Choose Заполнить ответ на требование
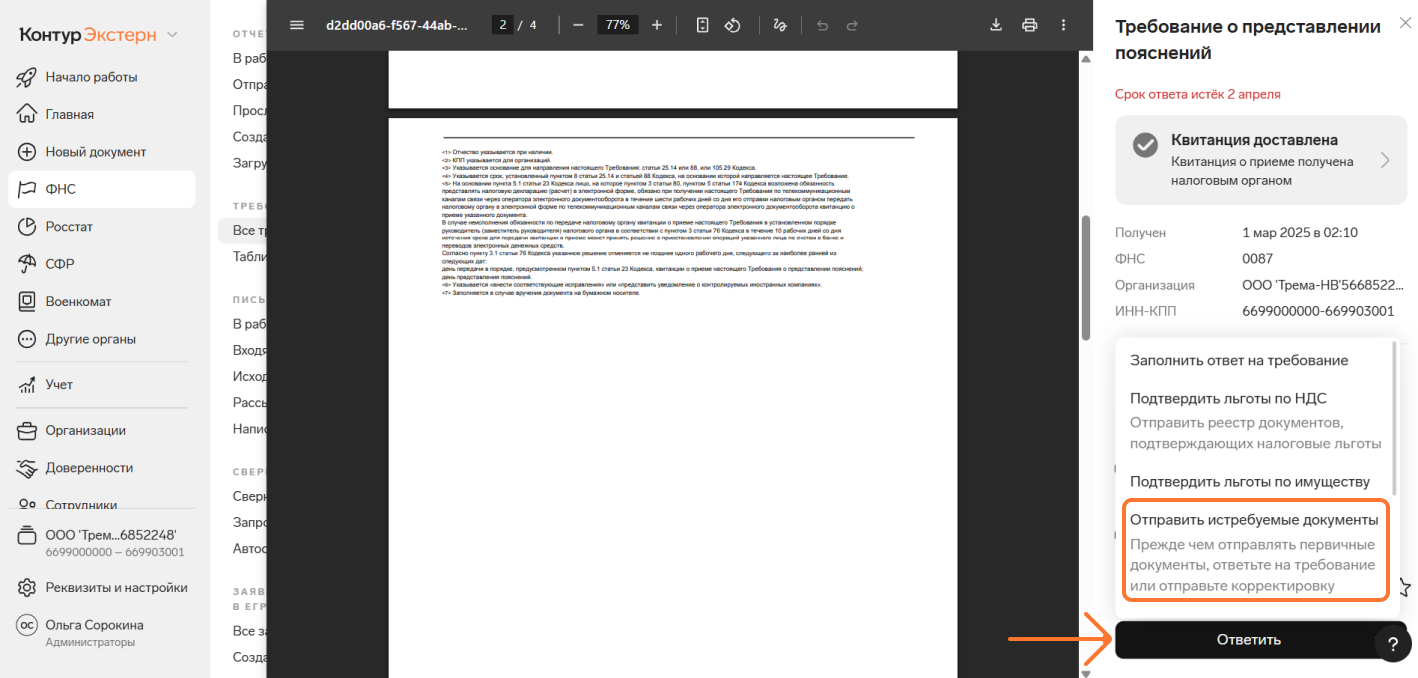 pos(1239,360)
